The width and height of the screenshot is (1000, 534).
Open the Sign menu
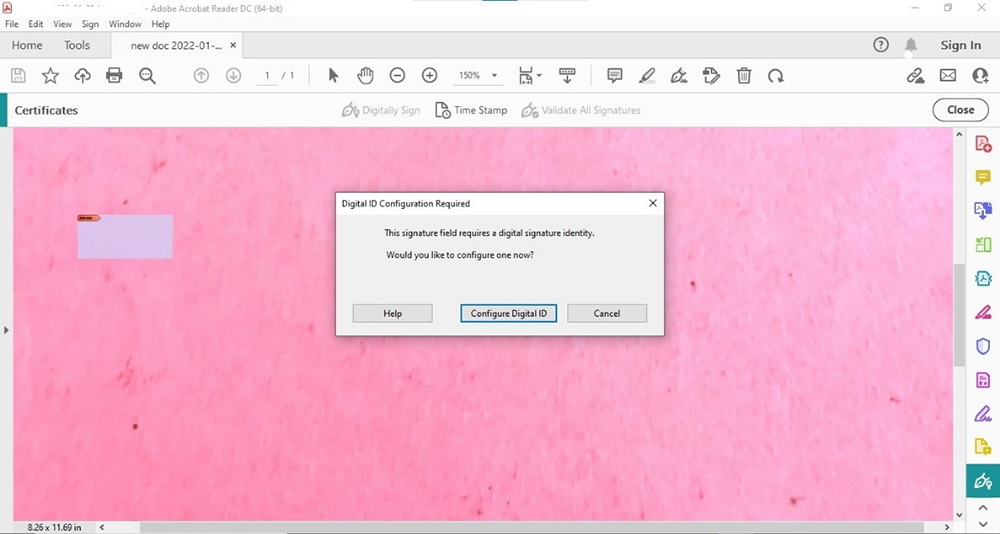pos(90,24)
